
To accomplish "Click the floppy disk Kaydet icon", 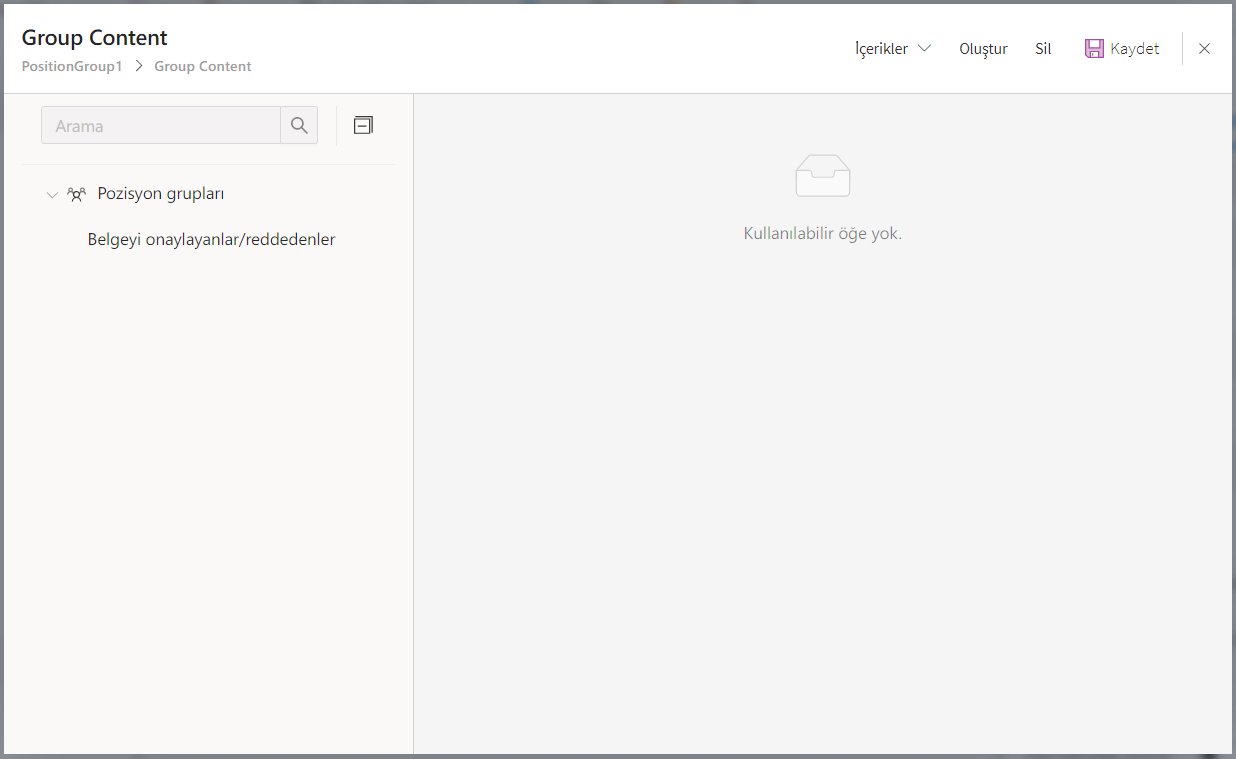I will click(x=1094, y=49).
